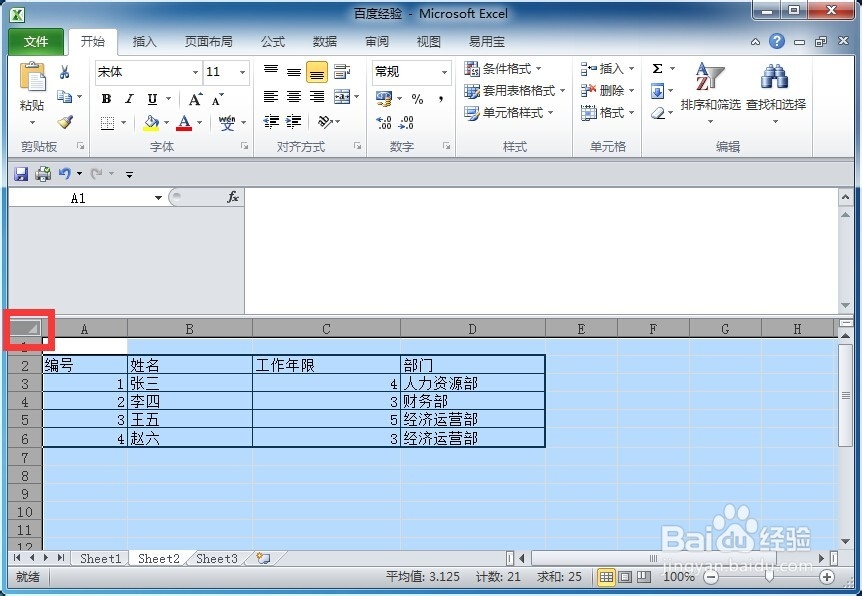Click the Format Painter brush icon

click(65, 121)
